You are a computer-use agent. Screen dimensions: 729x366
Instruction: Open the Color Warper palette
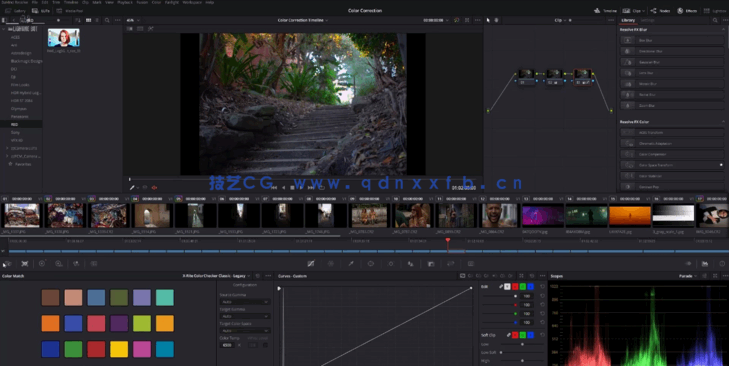pos(331,264)
